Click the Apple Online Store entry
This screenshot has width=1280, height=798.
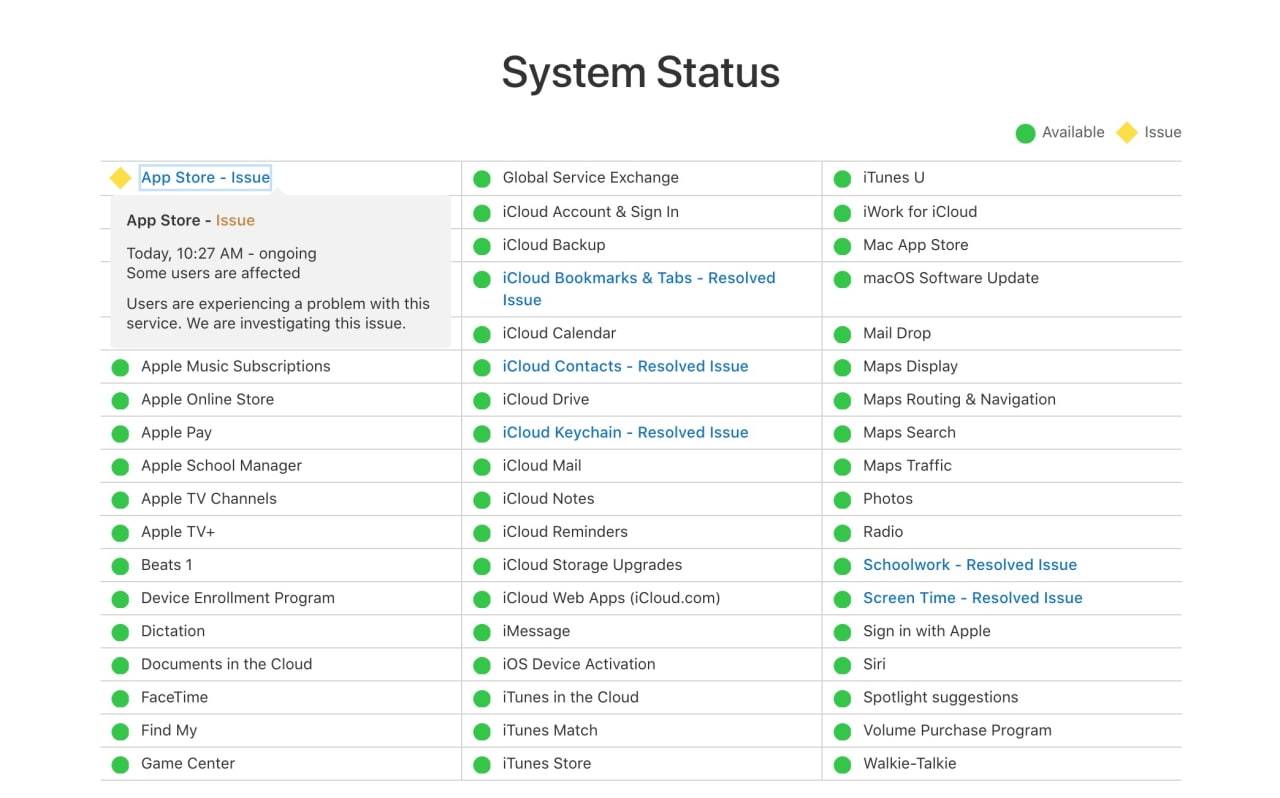pos(207,400)
